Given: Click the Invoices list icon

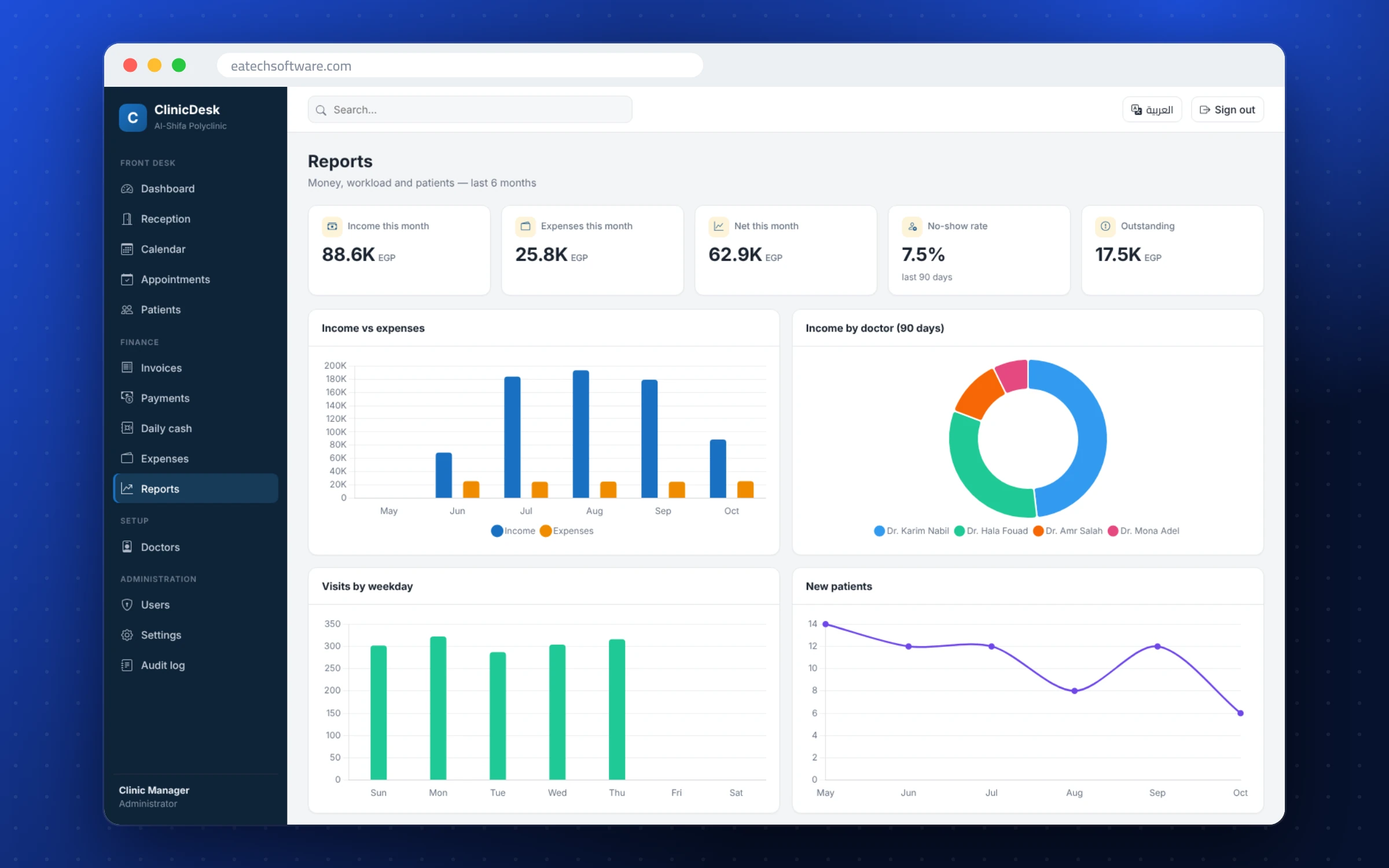Looking at the screenshot, I should [127, 367].
